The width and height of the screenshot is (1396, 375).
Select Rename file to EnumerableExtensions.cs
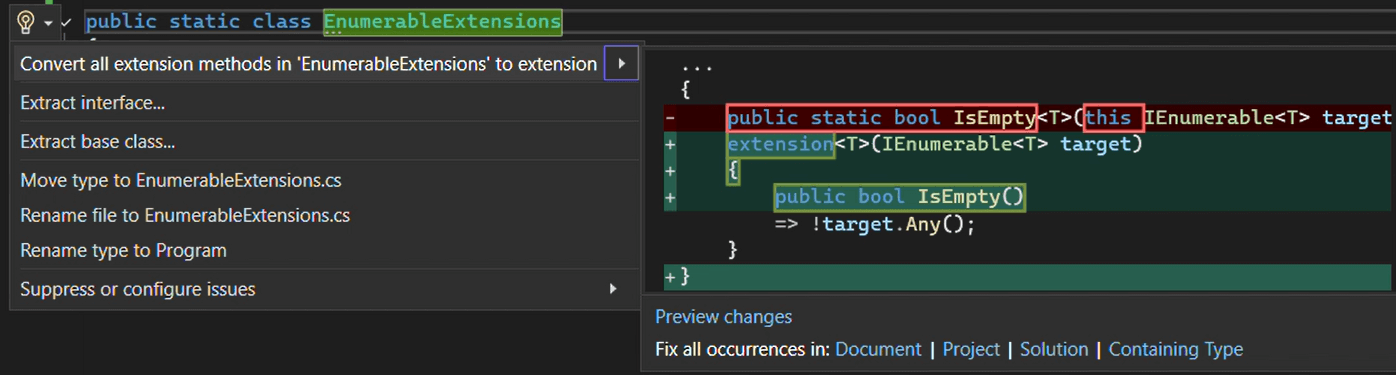point(185,215)
